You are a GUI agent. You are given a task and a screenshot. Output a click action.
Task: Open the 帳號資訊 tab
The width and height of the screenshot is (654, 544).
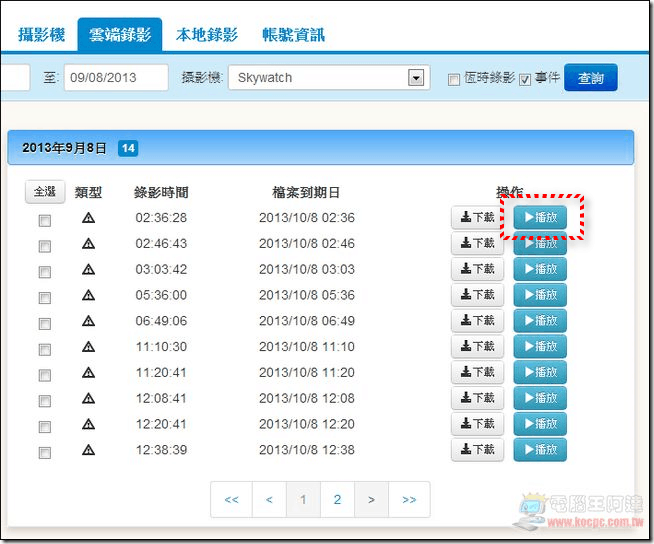click(x=293, y=35)
